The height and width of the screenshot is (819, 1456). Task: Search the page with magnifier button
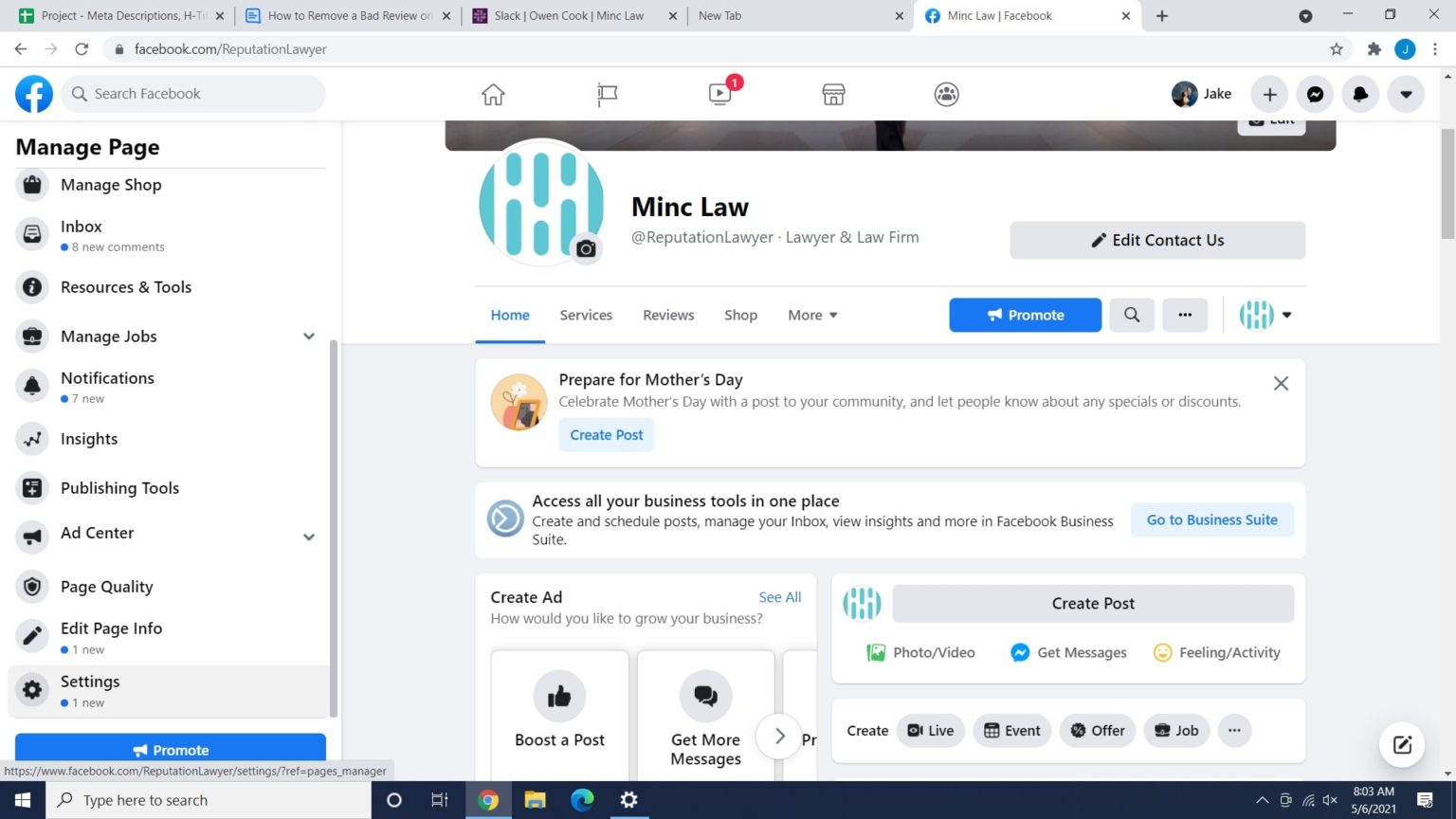point(1132,315)
